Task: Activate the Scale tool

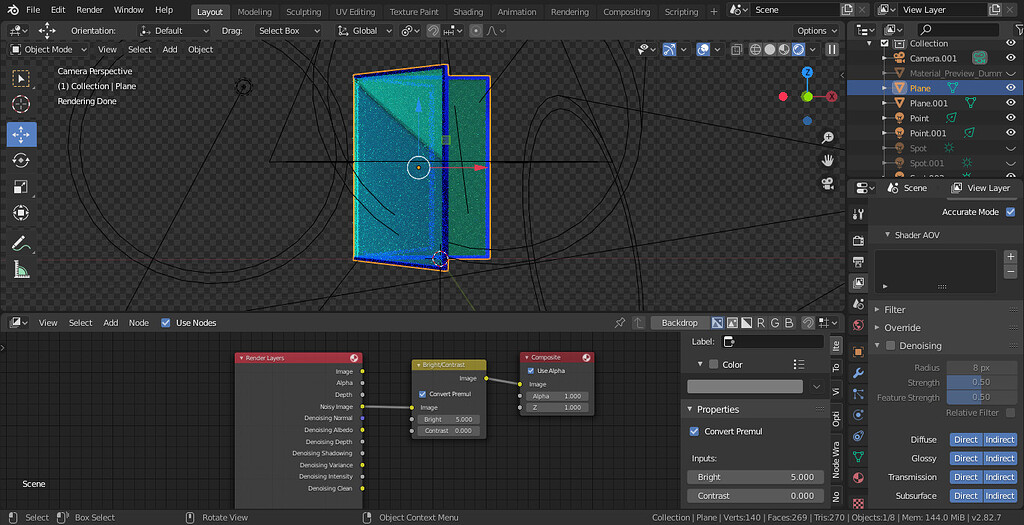Action: click(x=22, y=187)
